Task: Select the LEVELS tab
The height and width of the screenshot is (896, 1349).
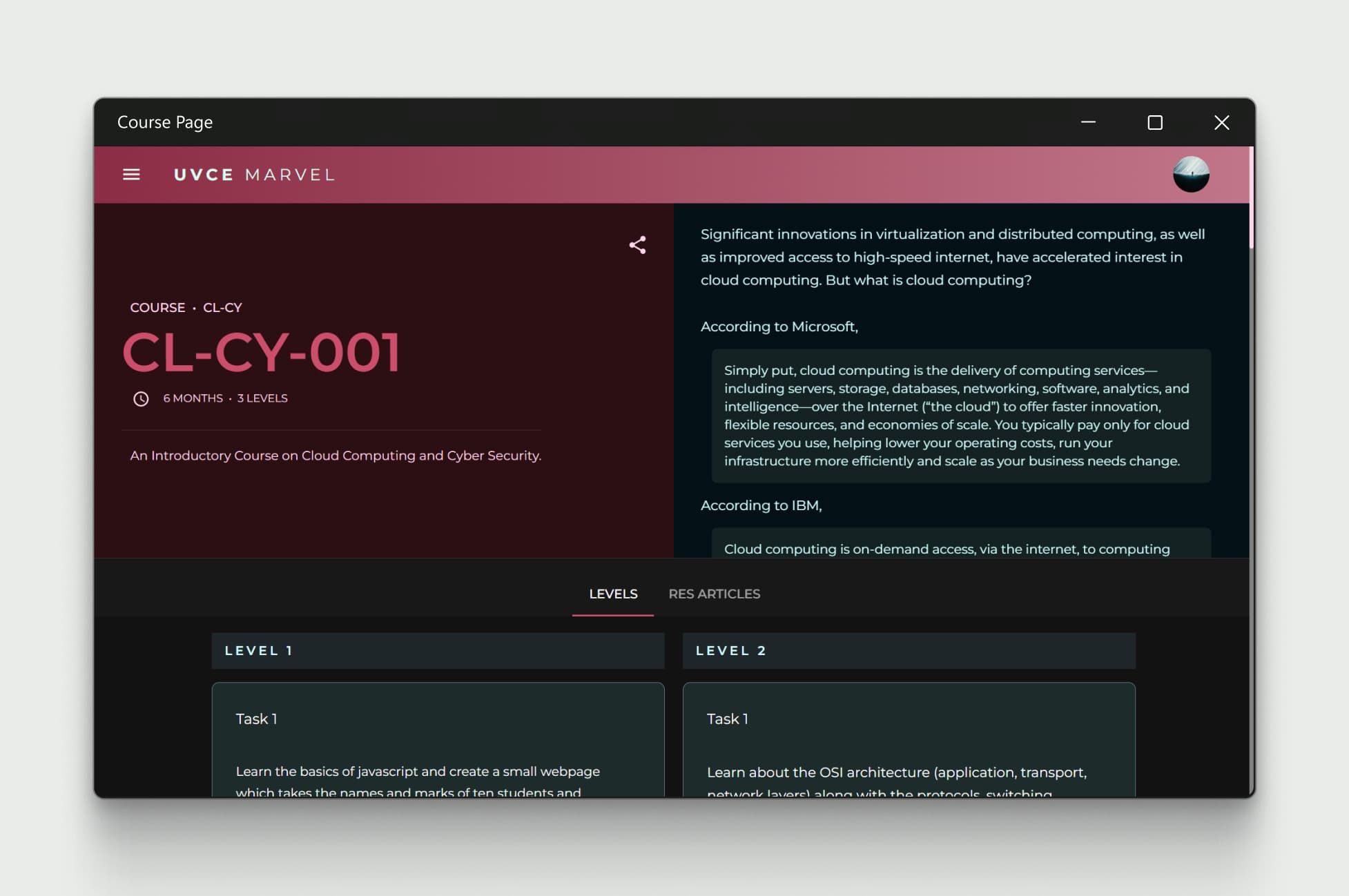Action: 613,594
